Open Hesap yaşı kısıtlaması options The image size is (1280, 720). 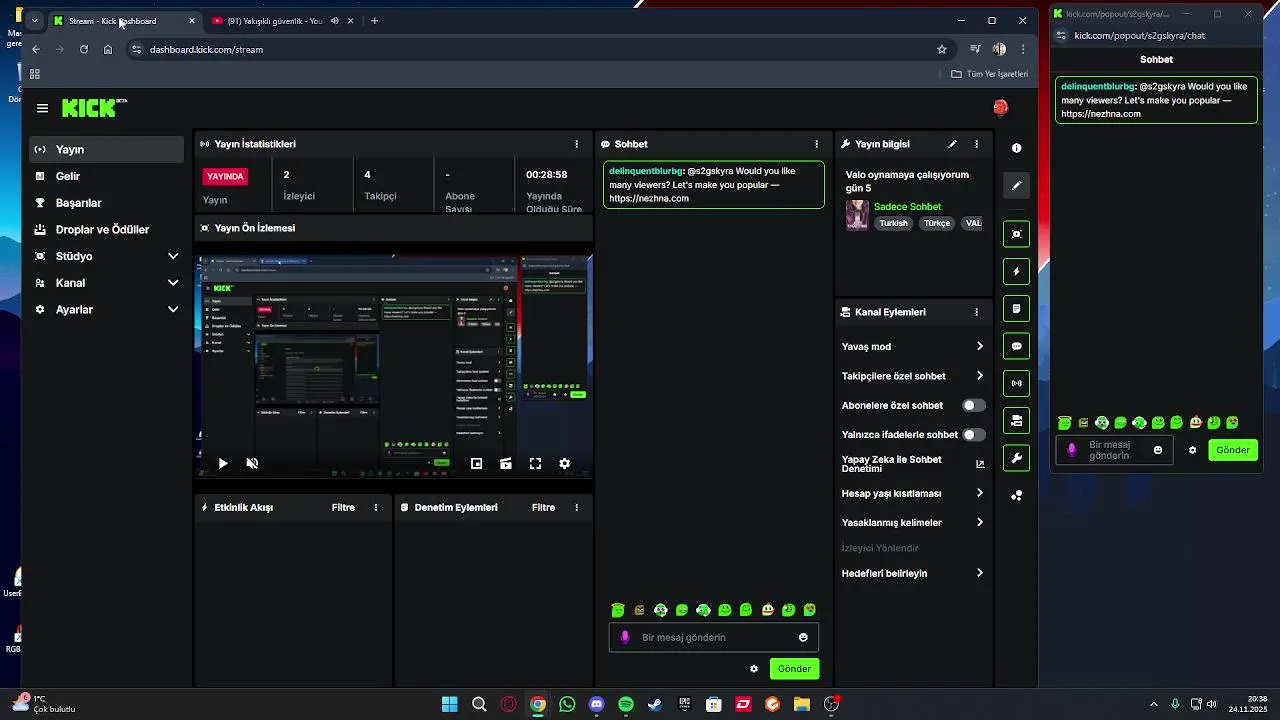(913, 493)
